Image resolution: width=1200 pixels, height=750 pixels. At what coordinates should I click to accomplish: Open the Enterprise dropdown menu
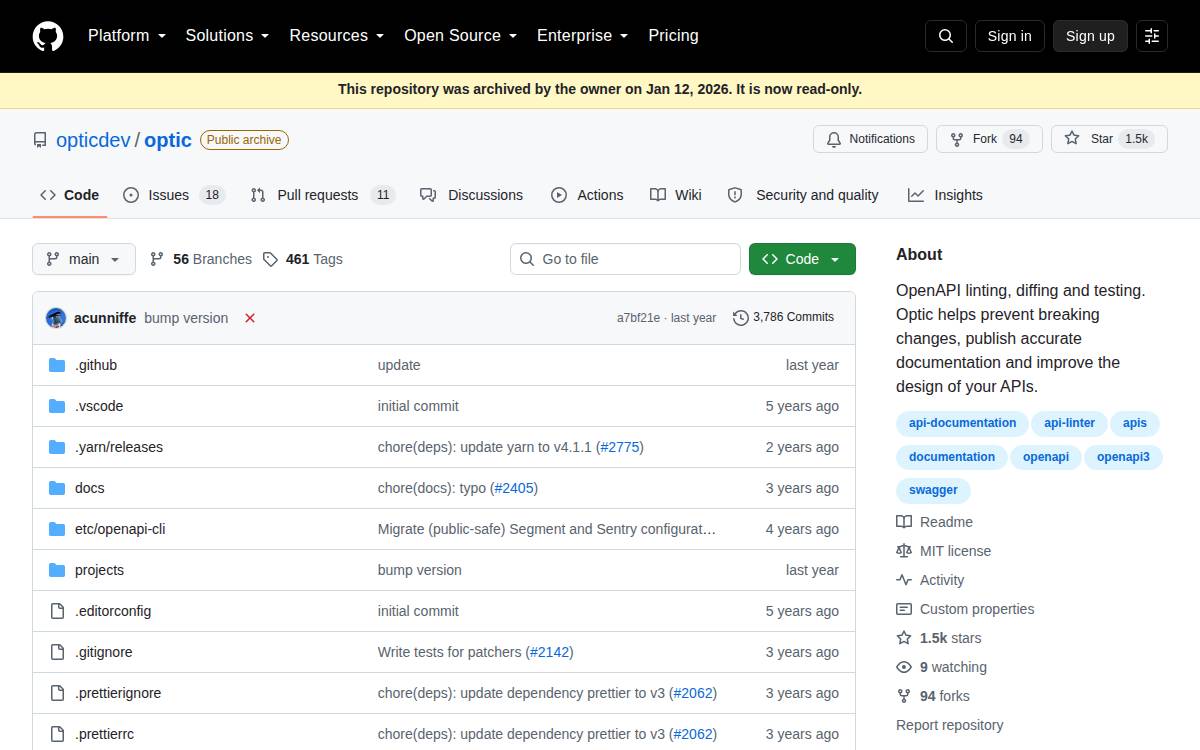click(582, 36)
